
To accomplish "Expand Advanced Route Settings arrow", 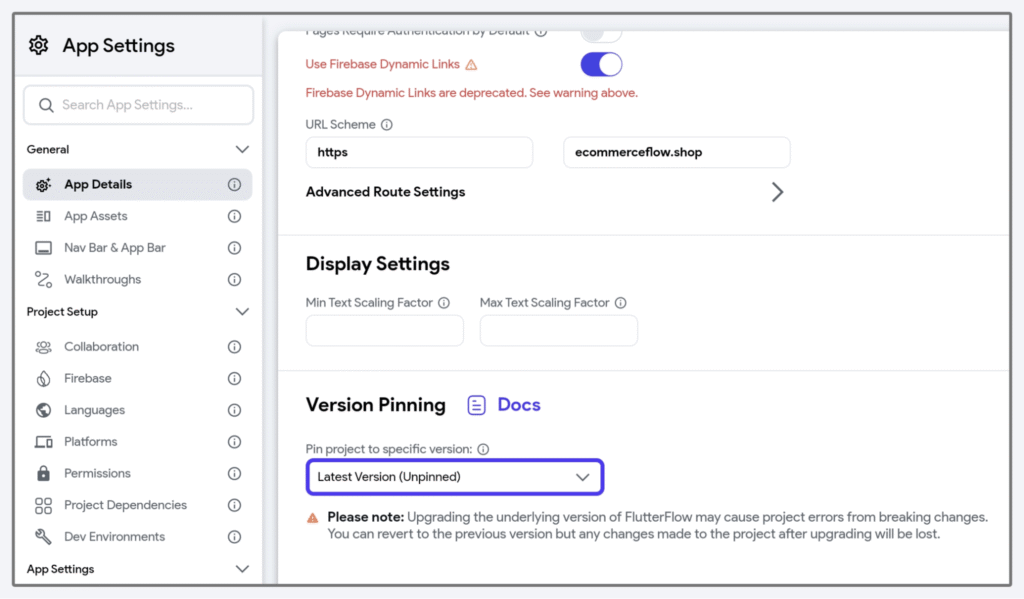I will pyautogui.click(x=777, y=192).
